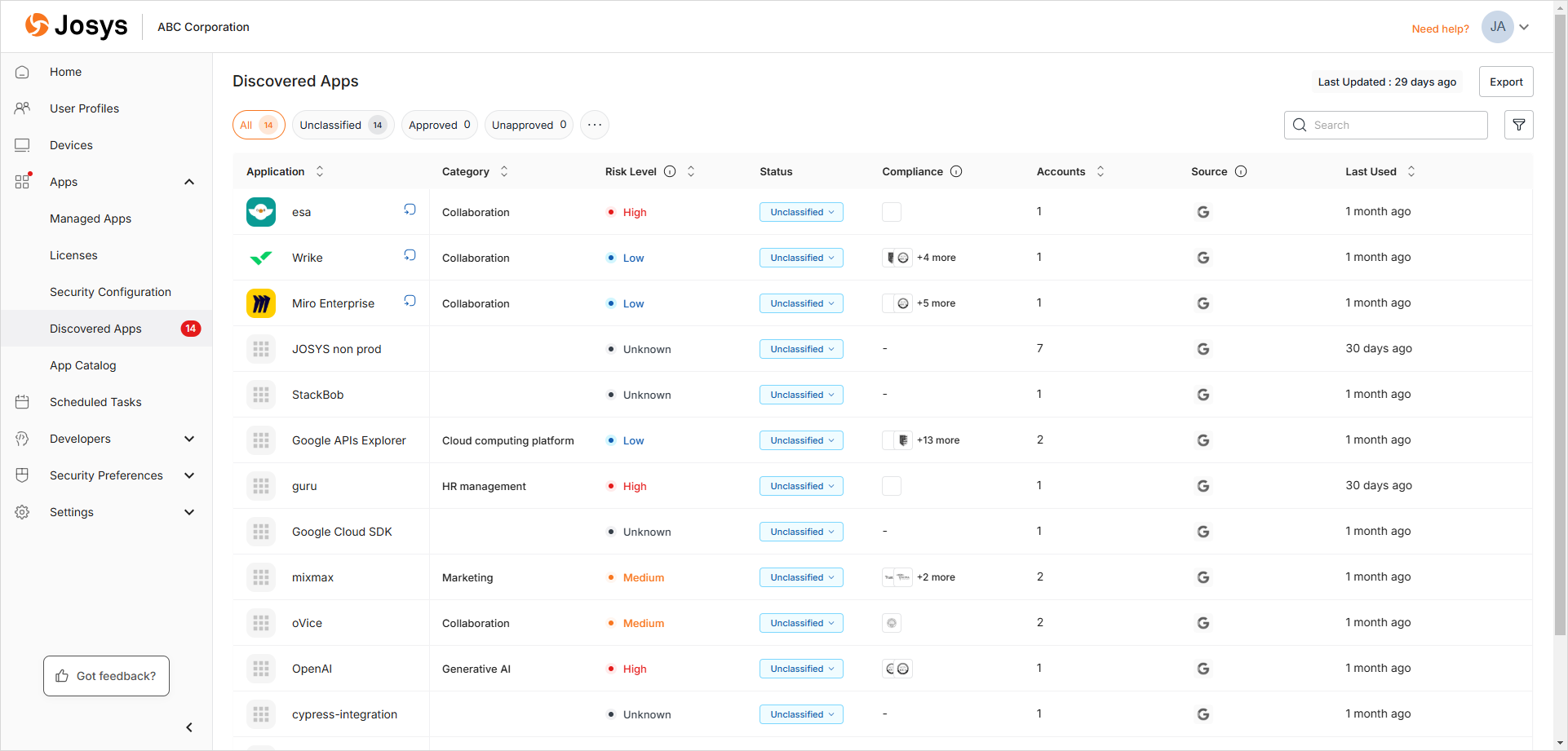
Task: Click the sync icon next to Miro Enterprise
Action: tap(410, 301)
